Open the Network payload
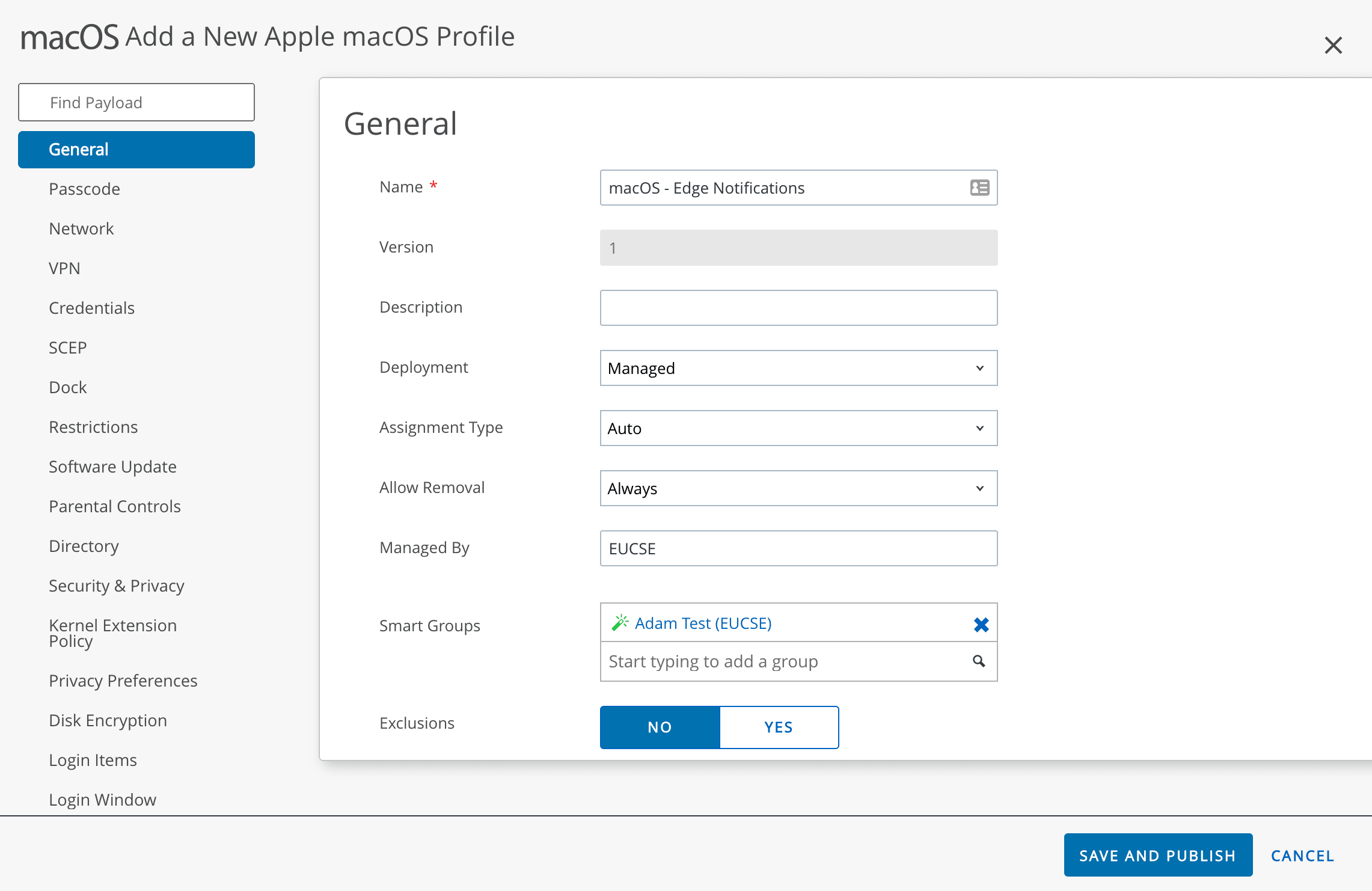Image resolution: width=1372 pixels, height=891 pixels. tap(81, 228)
